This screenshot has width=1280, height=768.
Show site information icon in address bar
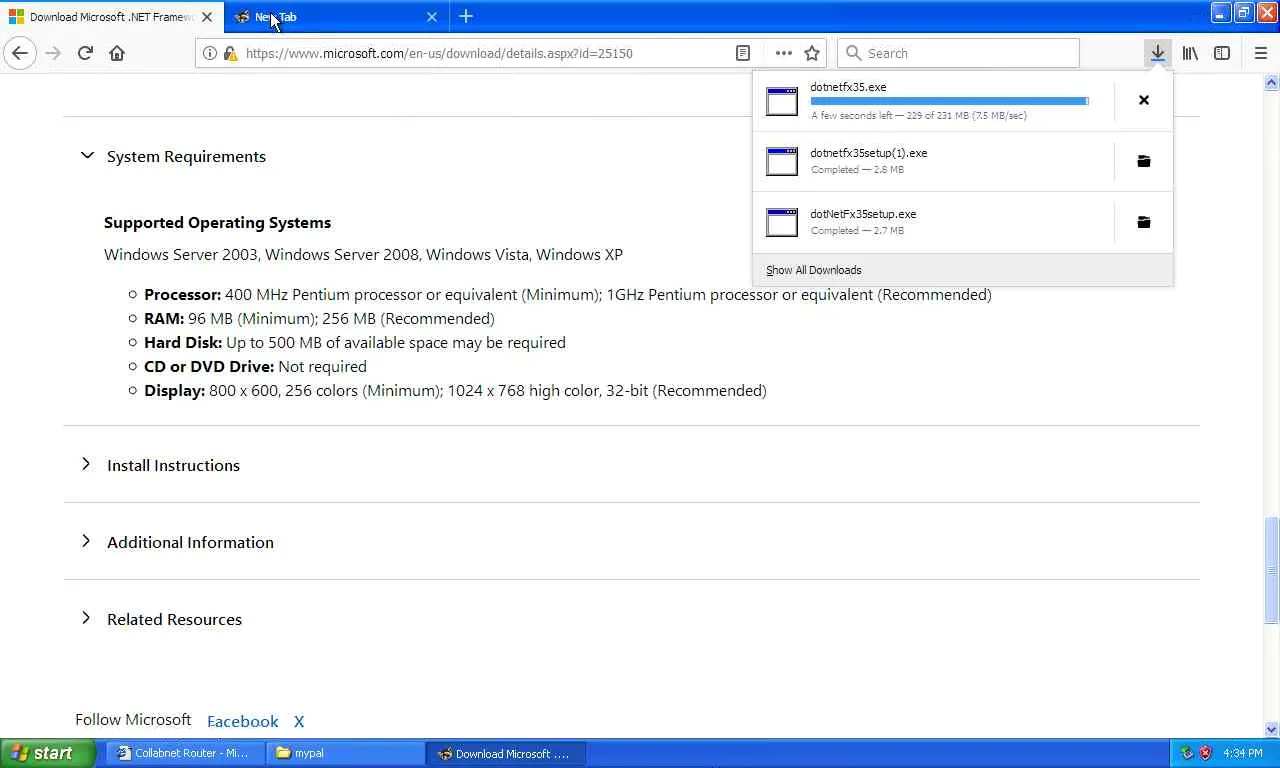[210, 53]
